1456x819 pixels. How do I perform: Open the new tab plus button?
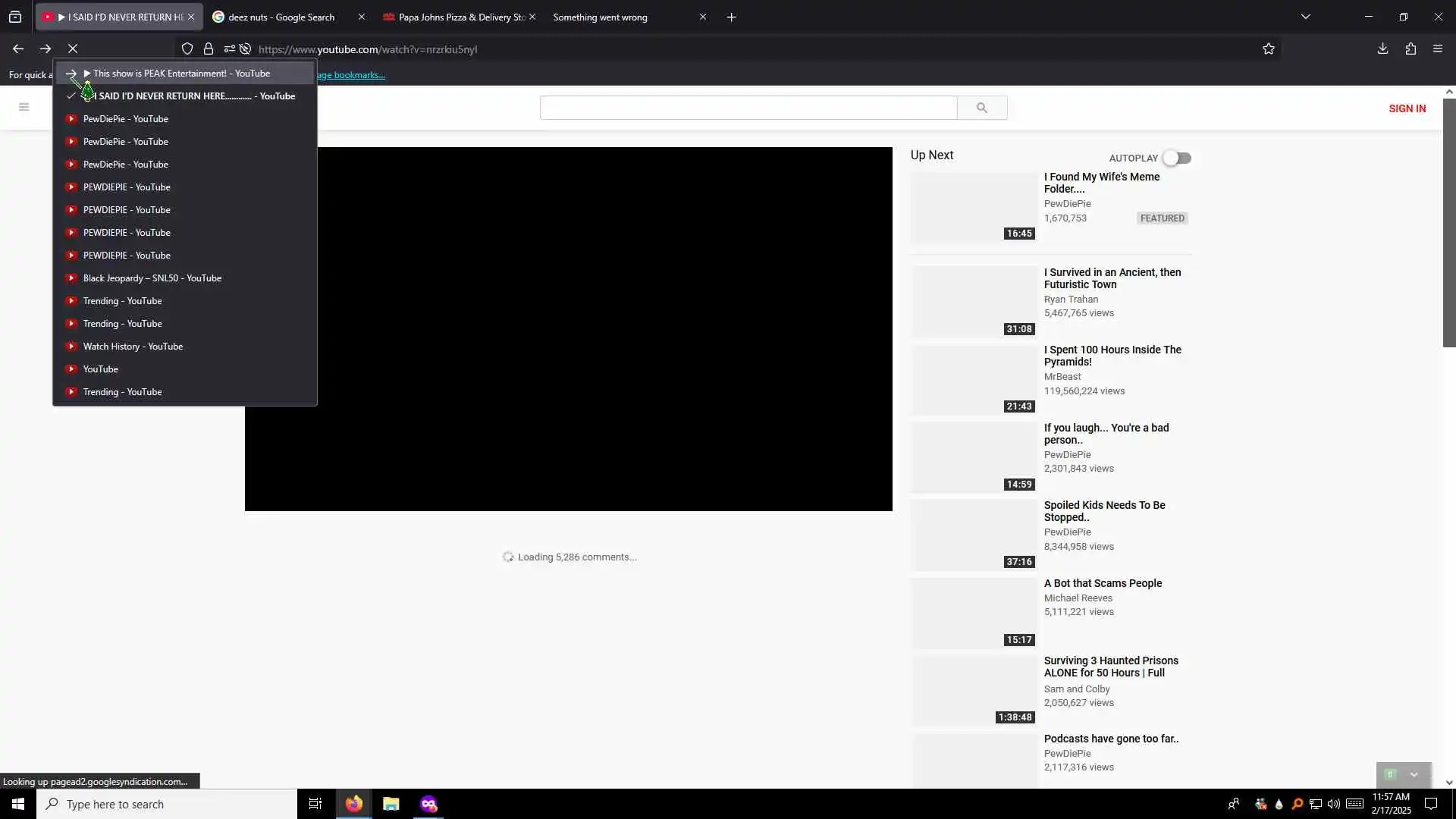pos(731,17)
